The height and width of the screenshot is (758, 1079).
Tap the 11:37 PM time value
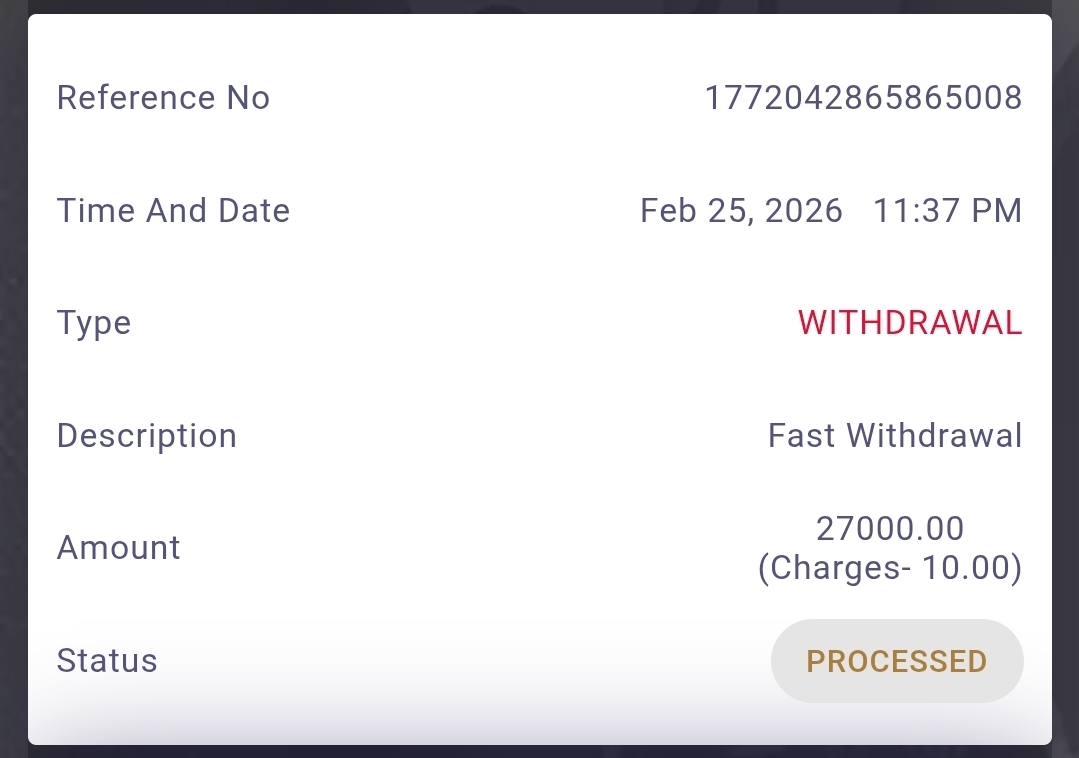click(947, 211)
